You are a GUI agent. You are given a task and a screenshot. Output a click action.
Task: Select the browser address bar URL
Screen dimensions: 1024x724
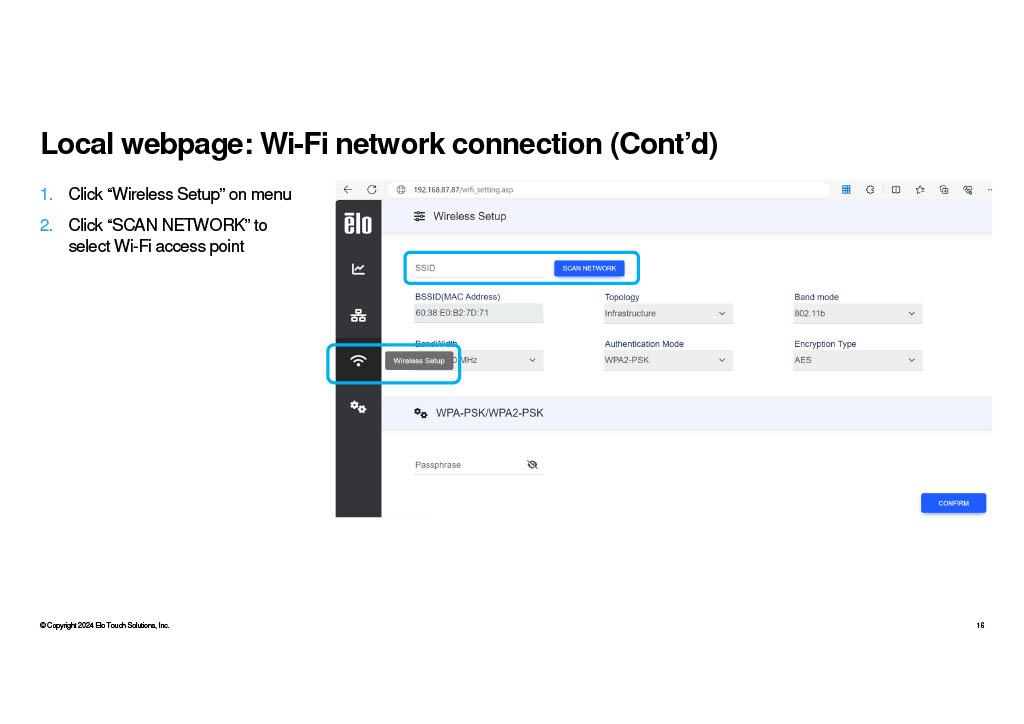[x=463, y=189]
